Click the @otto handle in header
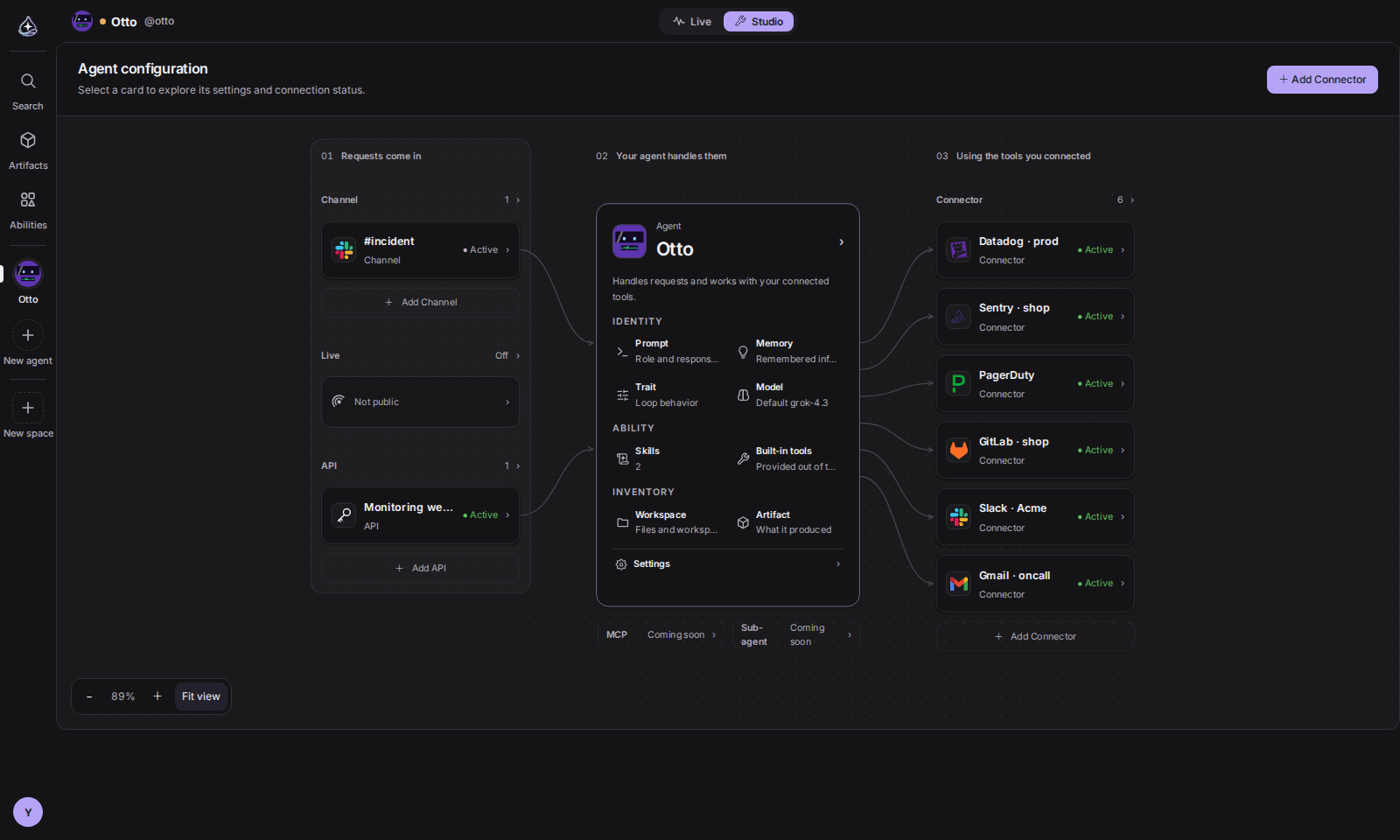This screenshot has height=840, width=1400. tap(159, 21)
